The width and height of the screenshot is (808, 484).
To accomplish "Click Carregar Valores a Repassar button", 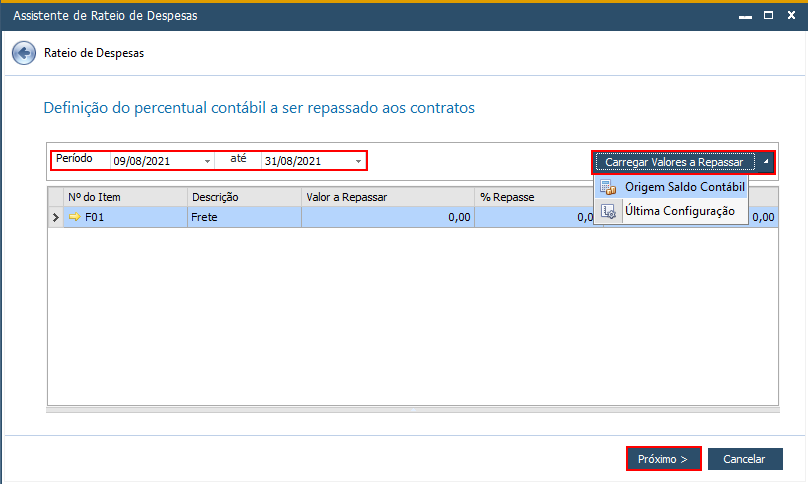I will coord(675,162).
